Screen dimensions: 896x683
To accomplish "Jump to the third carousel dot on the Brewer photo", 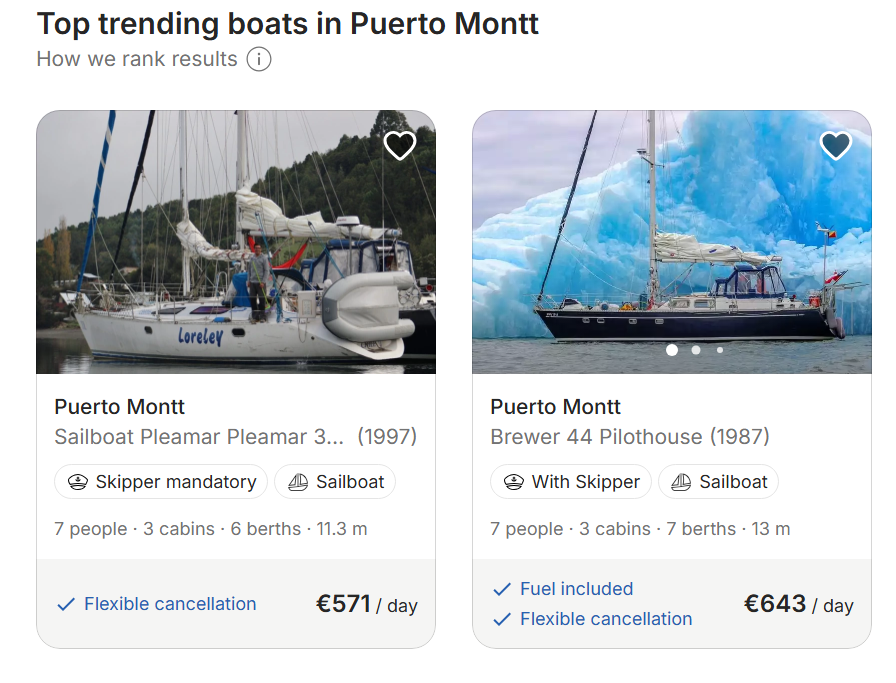I will click(719, 350).
